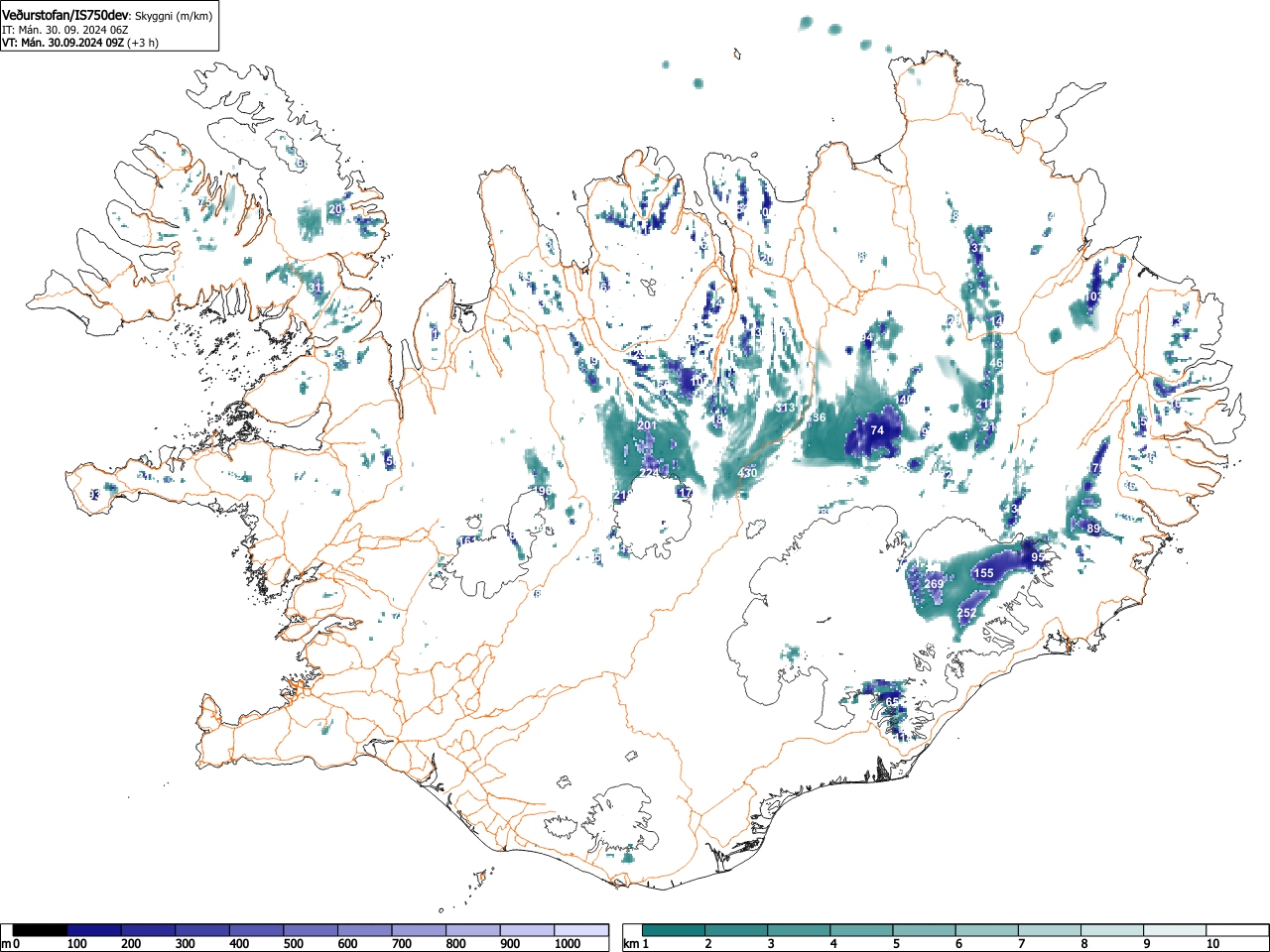Click the VT: Mán. 30.09.2024 09Z line
This screenshot has height=952, width=1270.
coord(63,43)
